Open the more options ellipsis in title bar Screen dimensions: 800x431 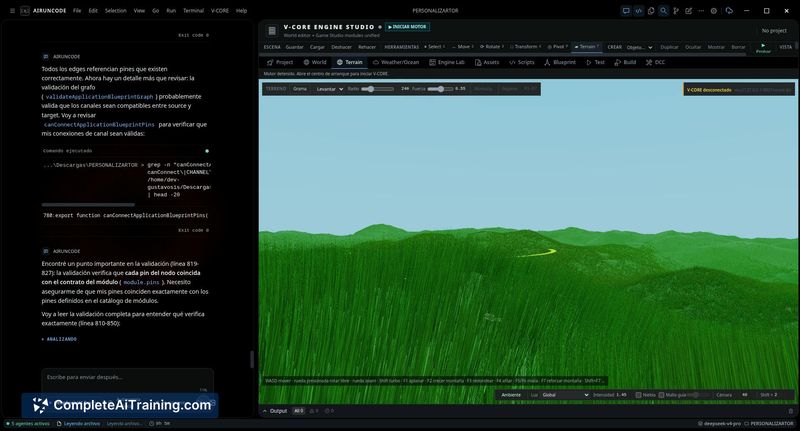pos(701,11)
